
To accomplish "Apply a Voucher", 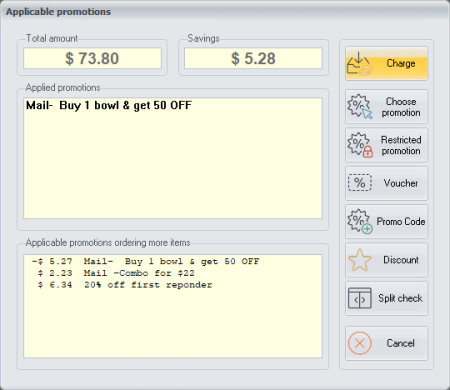I will pyautogui.click(x=386, y=183).
